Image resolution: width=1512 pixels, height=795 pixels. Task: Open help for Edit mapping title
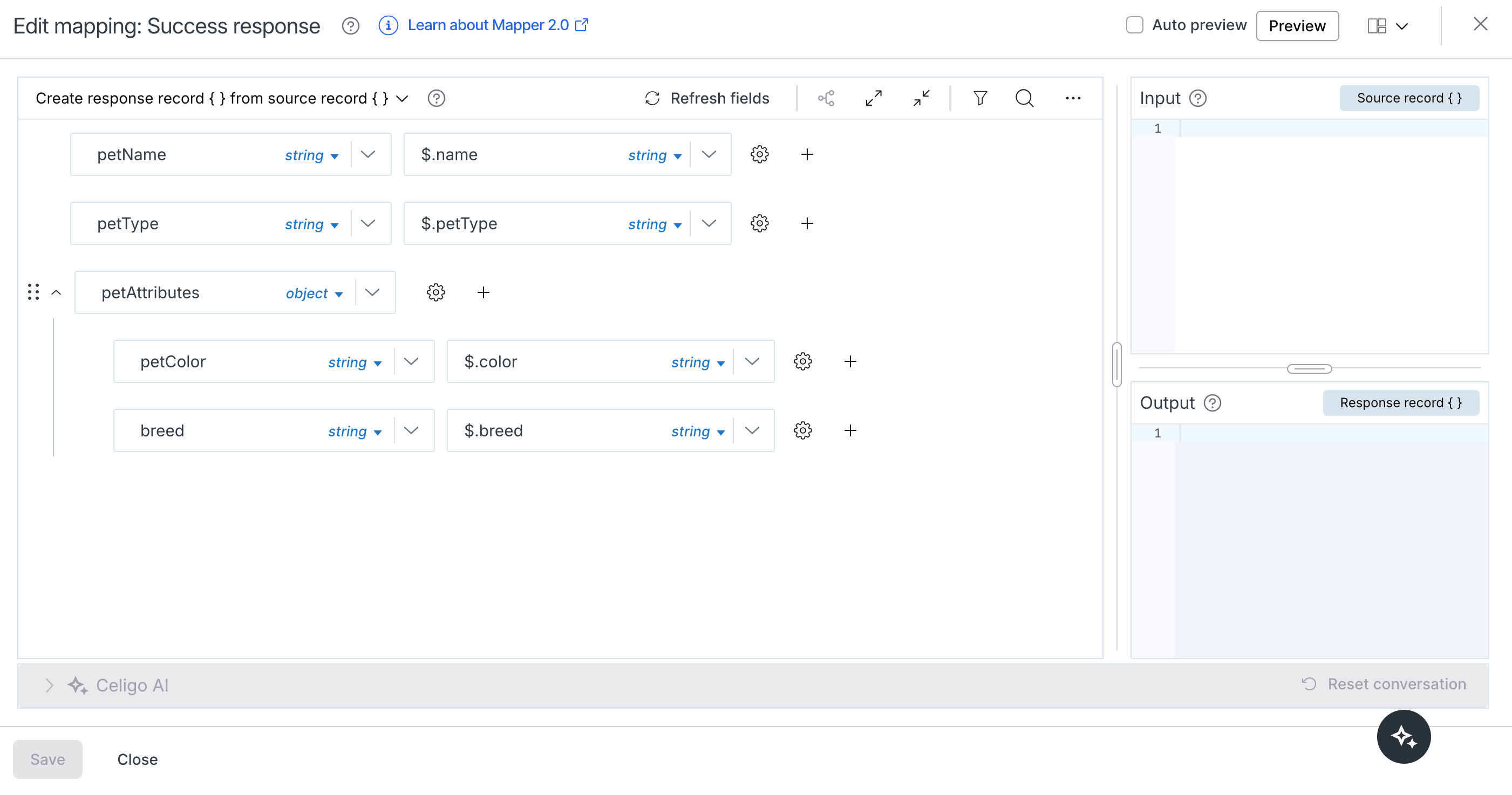point(350,26)
